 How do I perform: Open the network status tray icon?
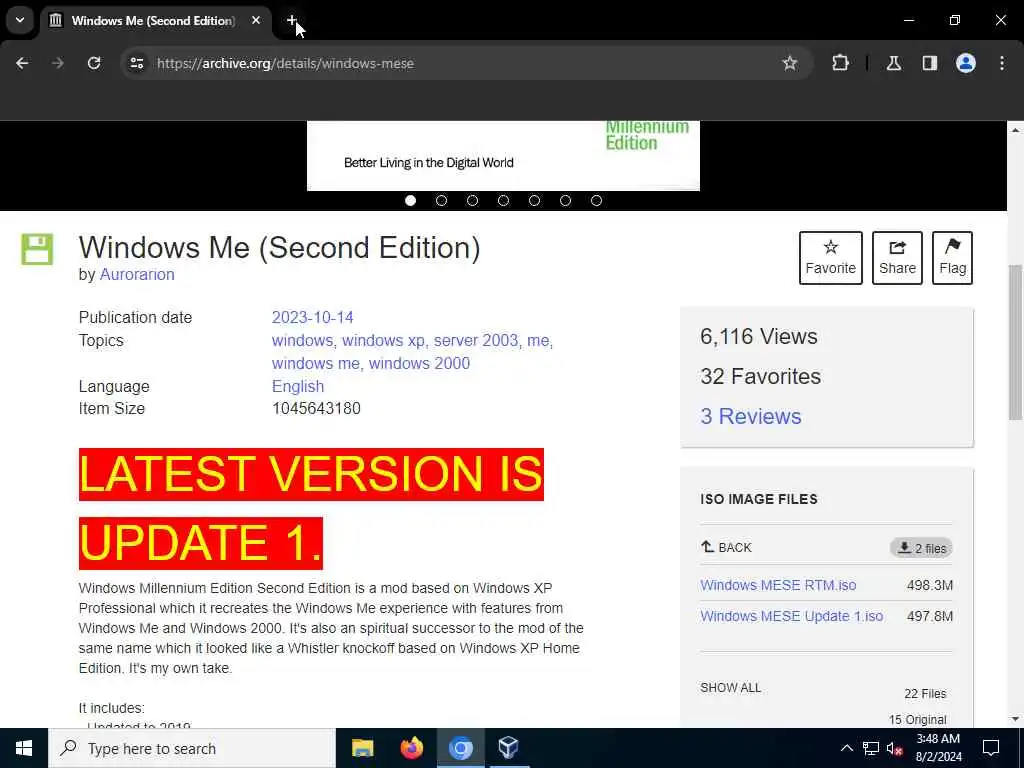point(871,748)
